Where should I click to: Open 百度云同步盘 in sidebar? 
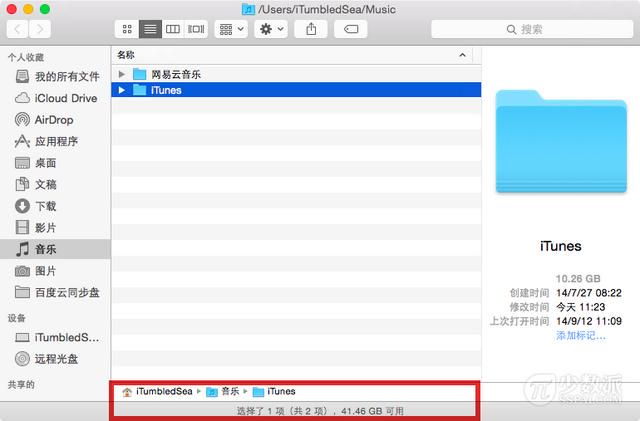pyautogui.click(x=57, y=292)
